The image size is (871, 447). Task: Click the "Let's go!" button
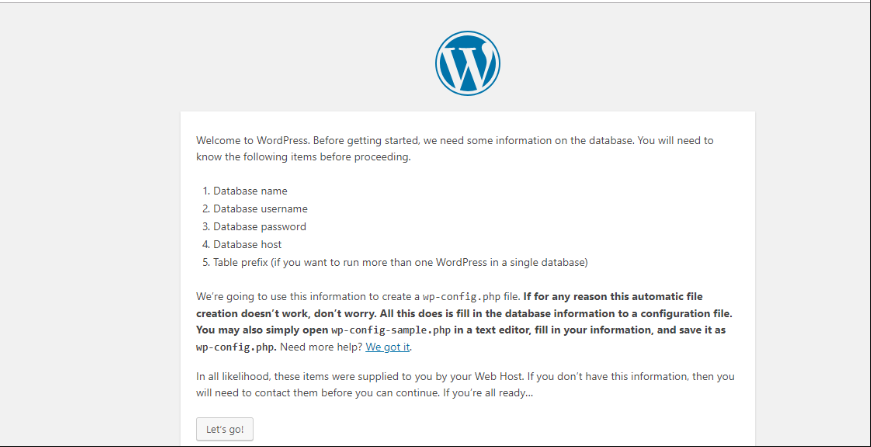point(225,429)
